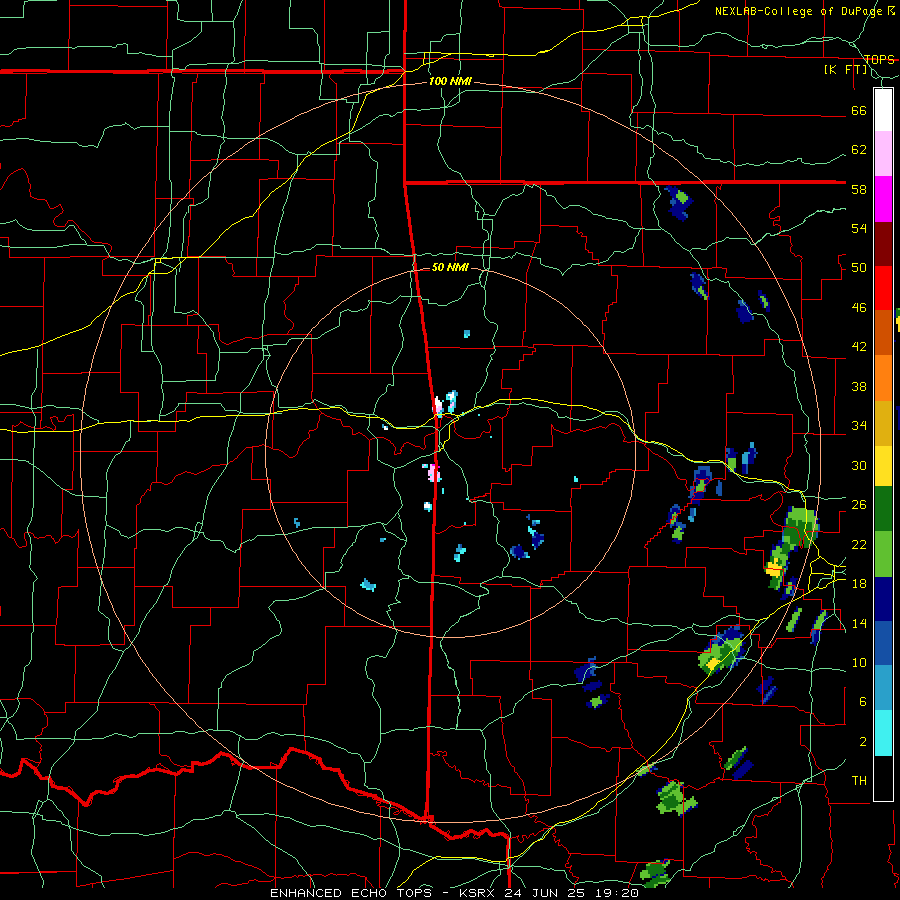The image size is (900, 900).
Task: Click the legend value '18'
Action: (859, 584)
